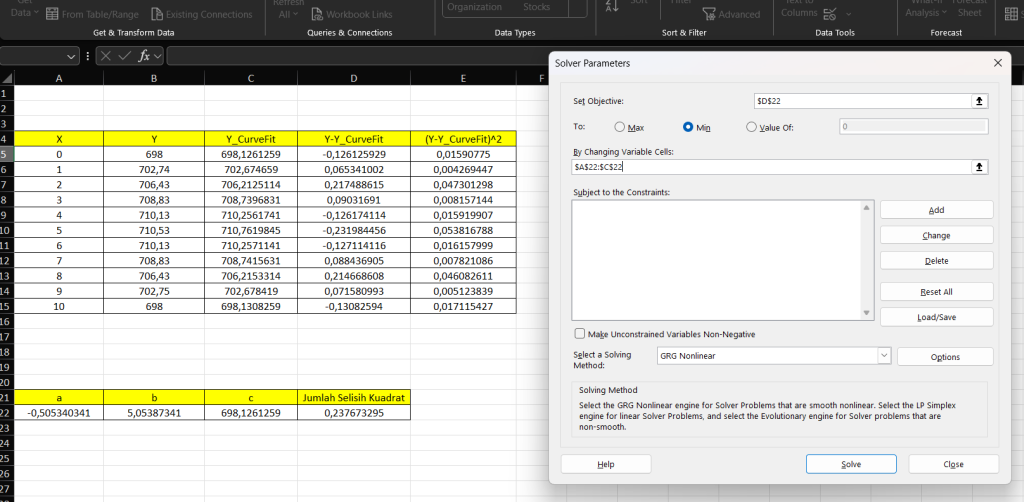Click the Changing Variable Cells range selector icon
Image resolution: width=1024 pixels, height=502 pixels.
tap(980, 167)
